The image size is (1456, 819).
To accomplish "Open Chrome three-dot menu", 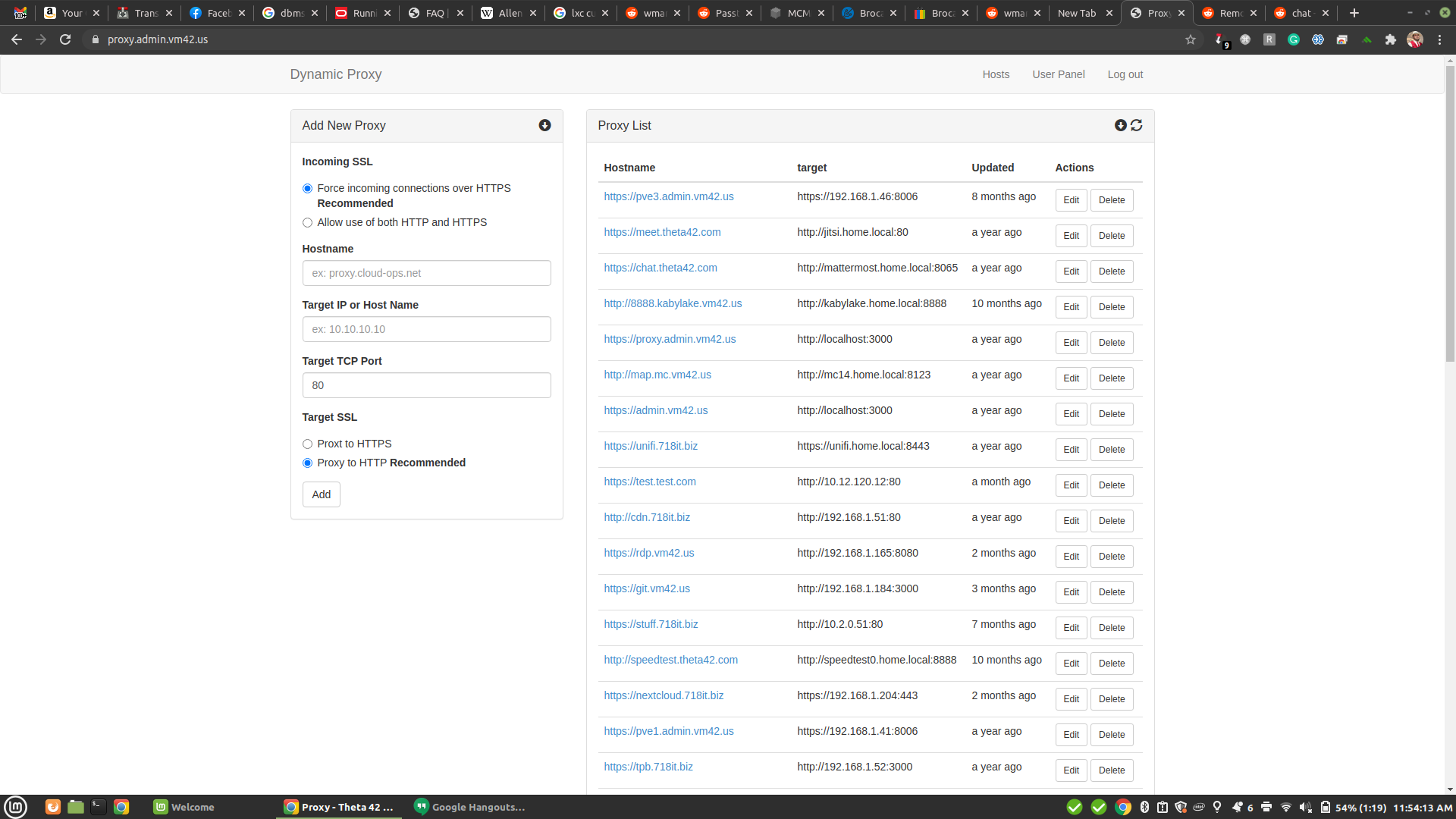I will coord(1439,39).
